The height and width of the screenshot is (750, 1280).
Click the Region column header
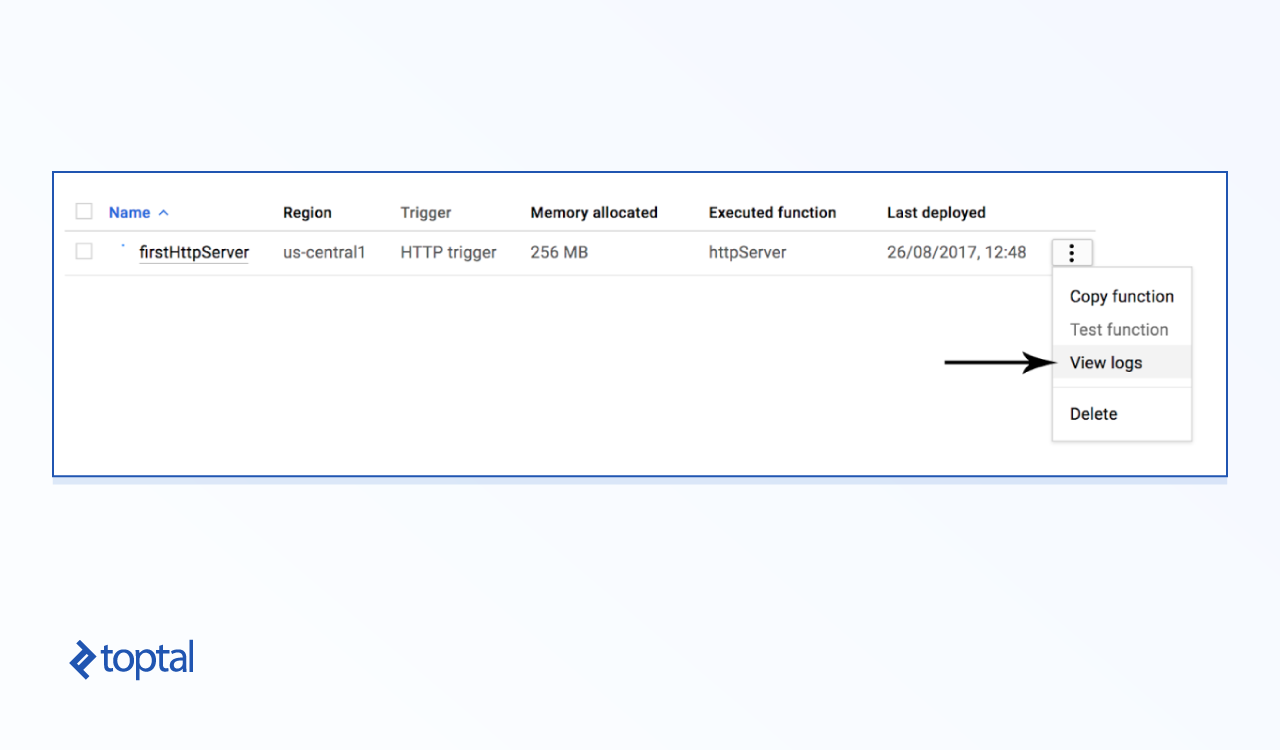307,212
